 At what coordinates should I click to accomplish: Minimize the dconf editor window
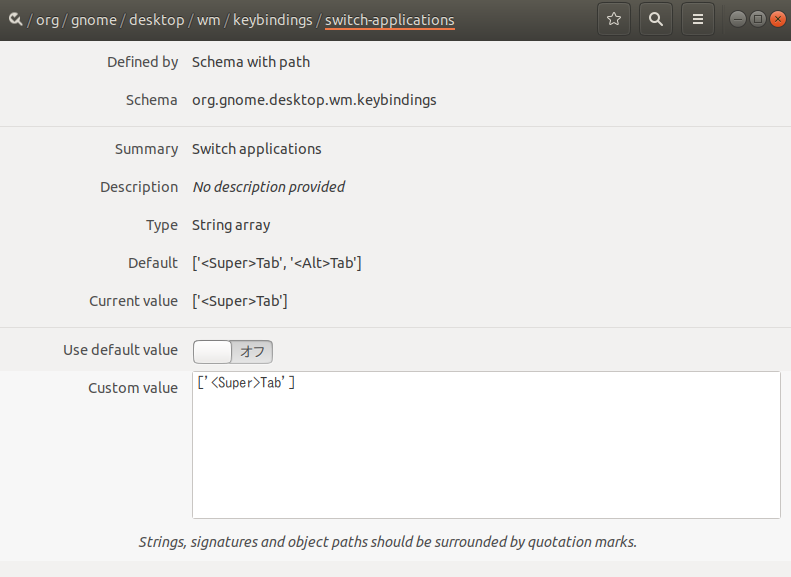pyautogui.click(x=738, y=19)
